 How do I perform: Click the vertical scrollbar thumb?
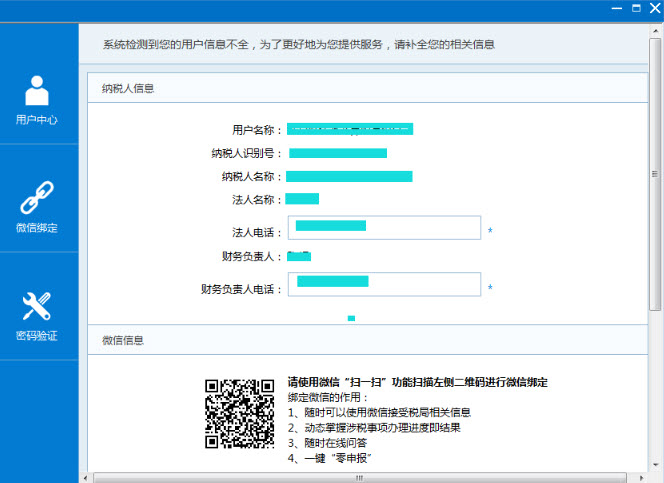click(655, 174)
